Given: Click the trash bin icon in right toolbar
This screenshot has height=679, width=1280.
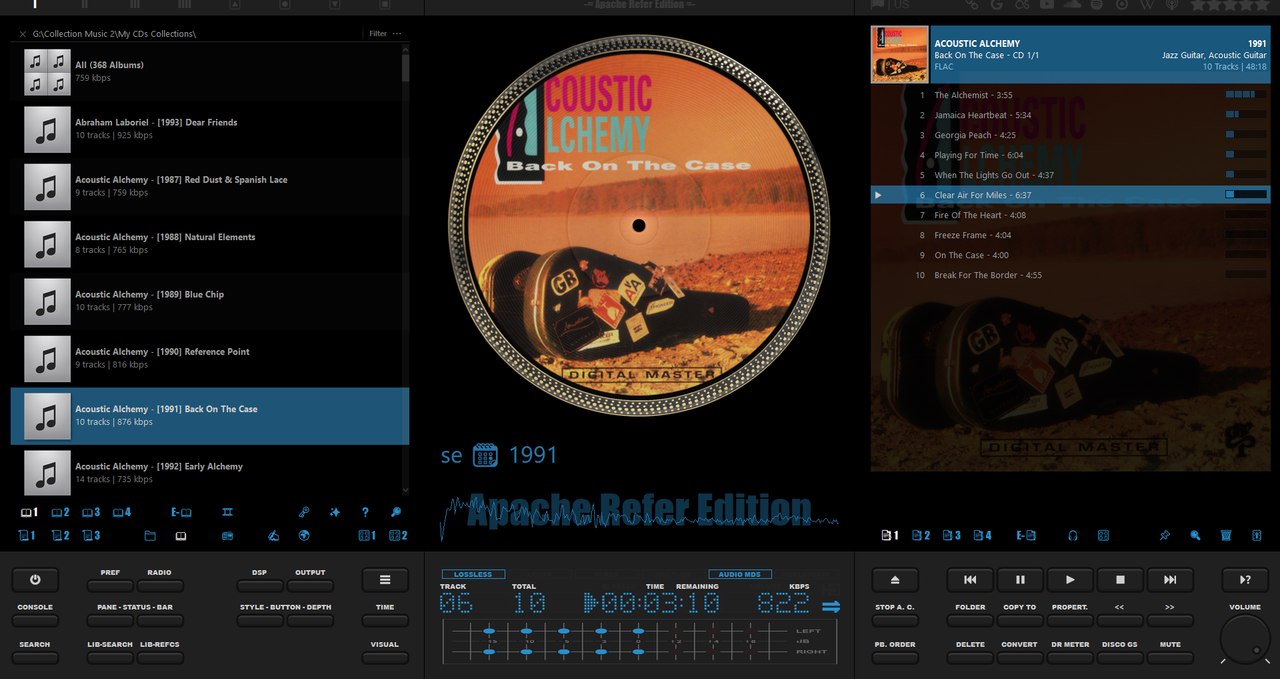Looking at the screenshot, I should tap(1226, 536).
